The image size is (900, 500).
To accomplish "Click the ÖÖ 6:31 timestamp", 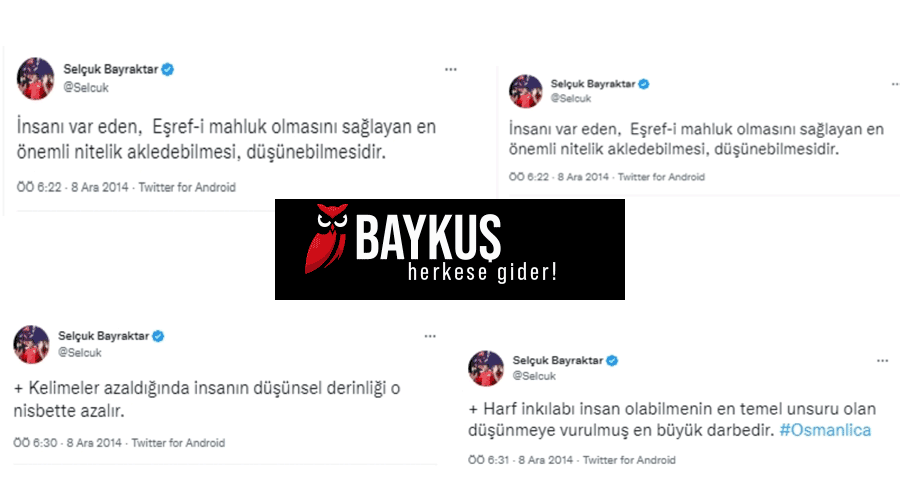I will [x=488, y=460].
